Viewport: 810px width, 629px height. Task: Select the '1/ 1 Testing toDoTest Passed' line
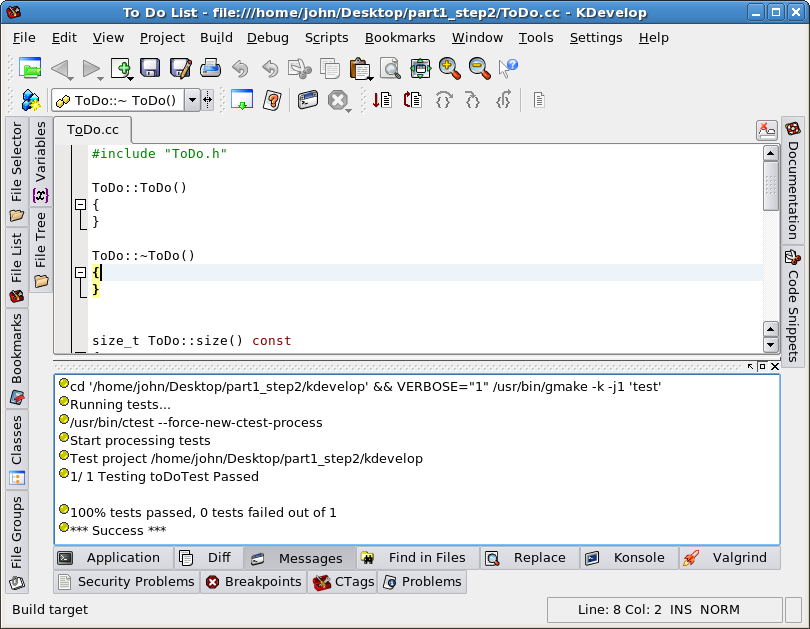click(164, 476)
